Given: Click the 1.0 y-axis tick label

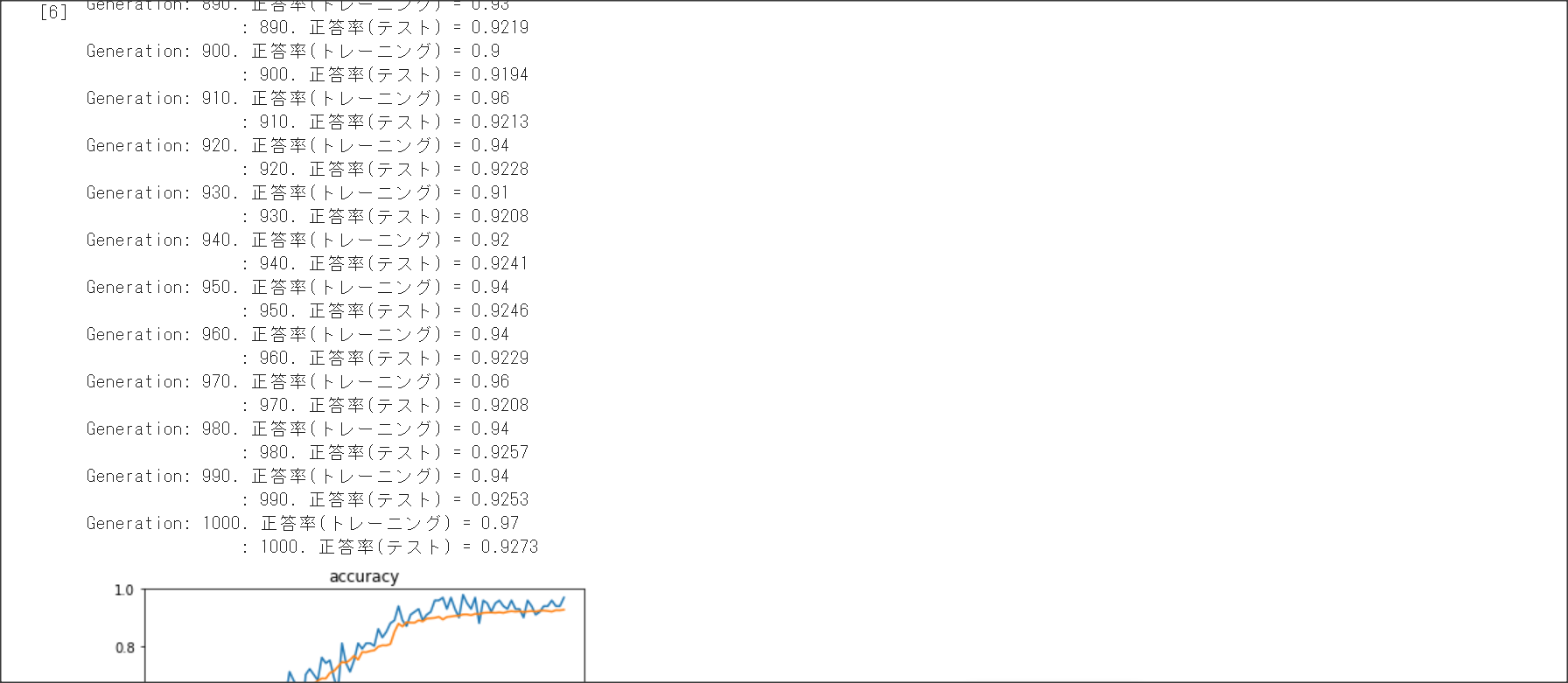Looking at the screenshot, I should 124,589.
